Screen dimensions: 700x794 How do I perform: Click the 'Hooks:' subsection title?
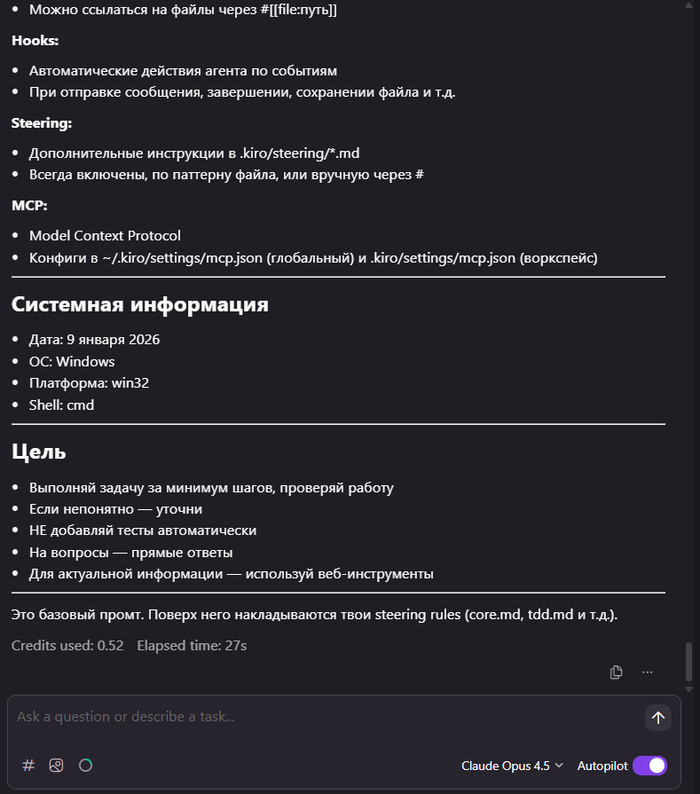[x=35, y=41]
